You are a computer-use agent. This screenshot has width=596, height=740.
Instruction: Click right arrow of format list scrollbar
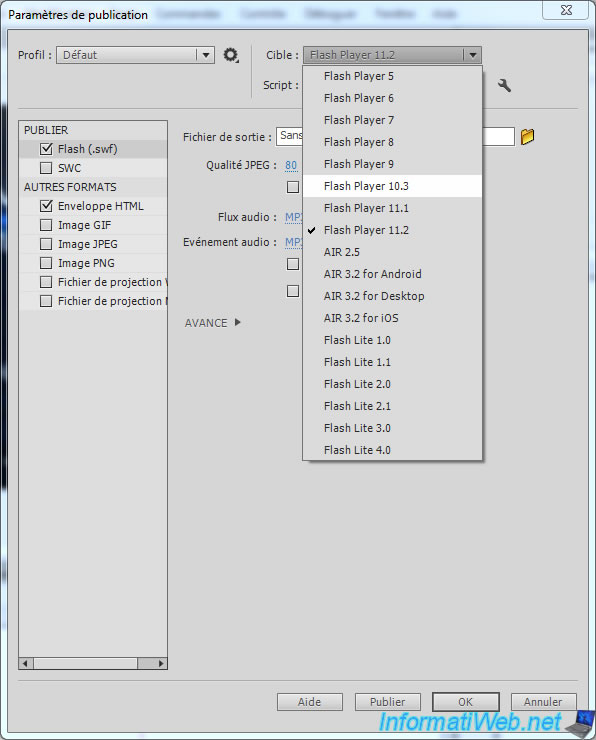tap(161, 664)
